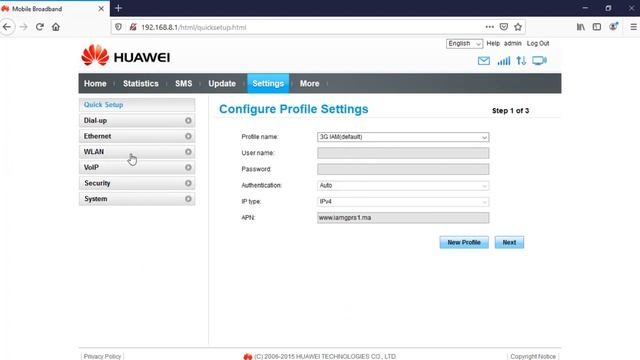This screenshot has width=640, height=360.
Task: Click the 'Configure Profile Settings' heading
Action: pos(293,109)
